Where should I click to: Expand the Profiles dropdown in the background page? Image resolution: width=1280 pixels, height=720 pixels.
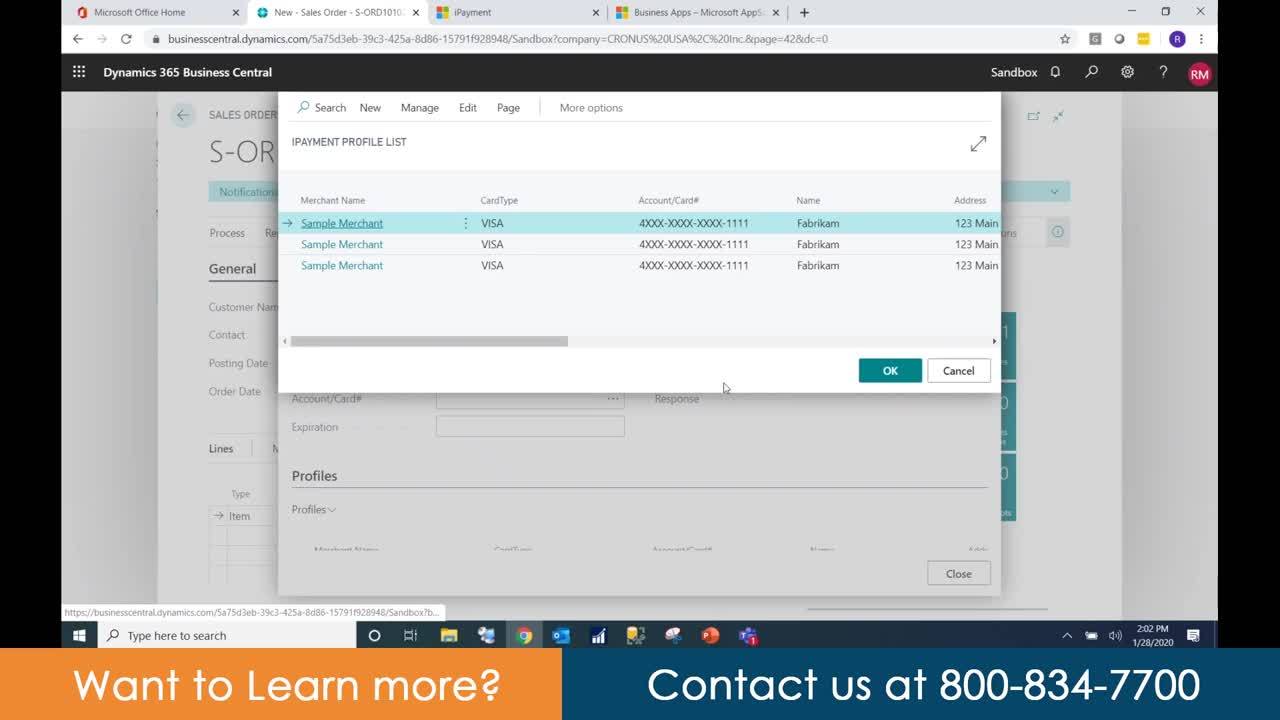click(314, 510)
